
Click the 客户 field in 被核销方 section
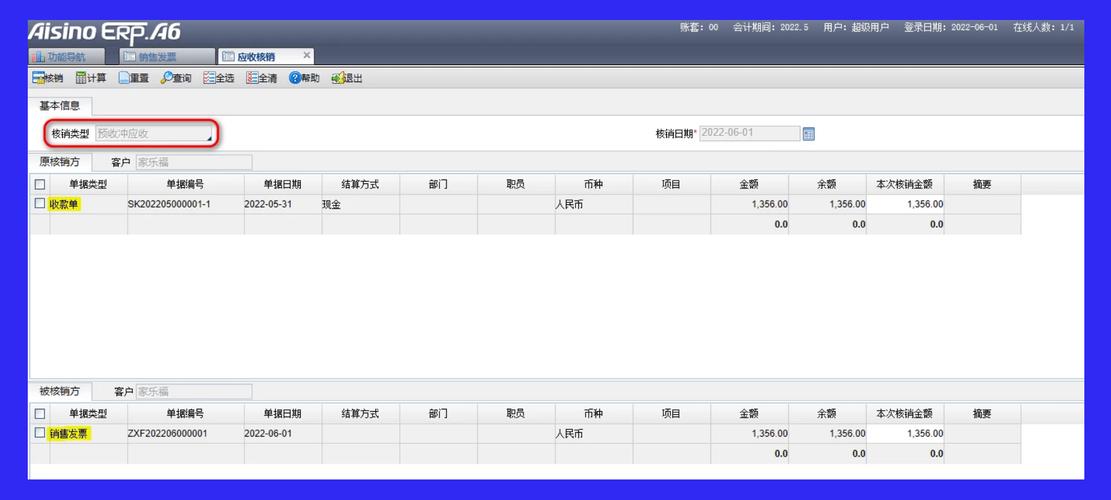193,392
